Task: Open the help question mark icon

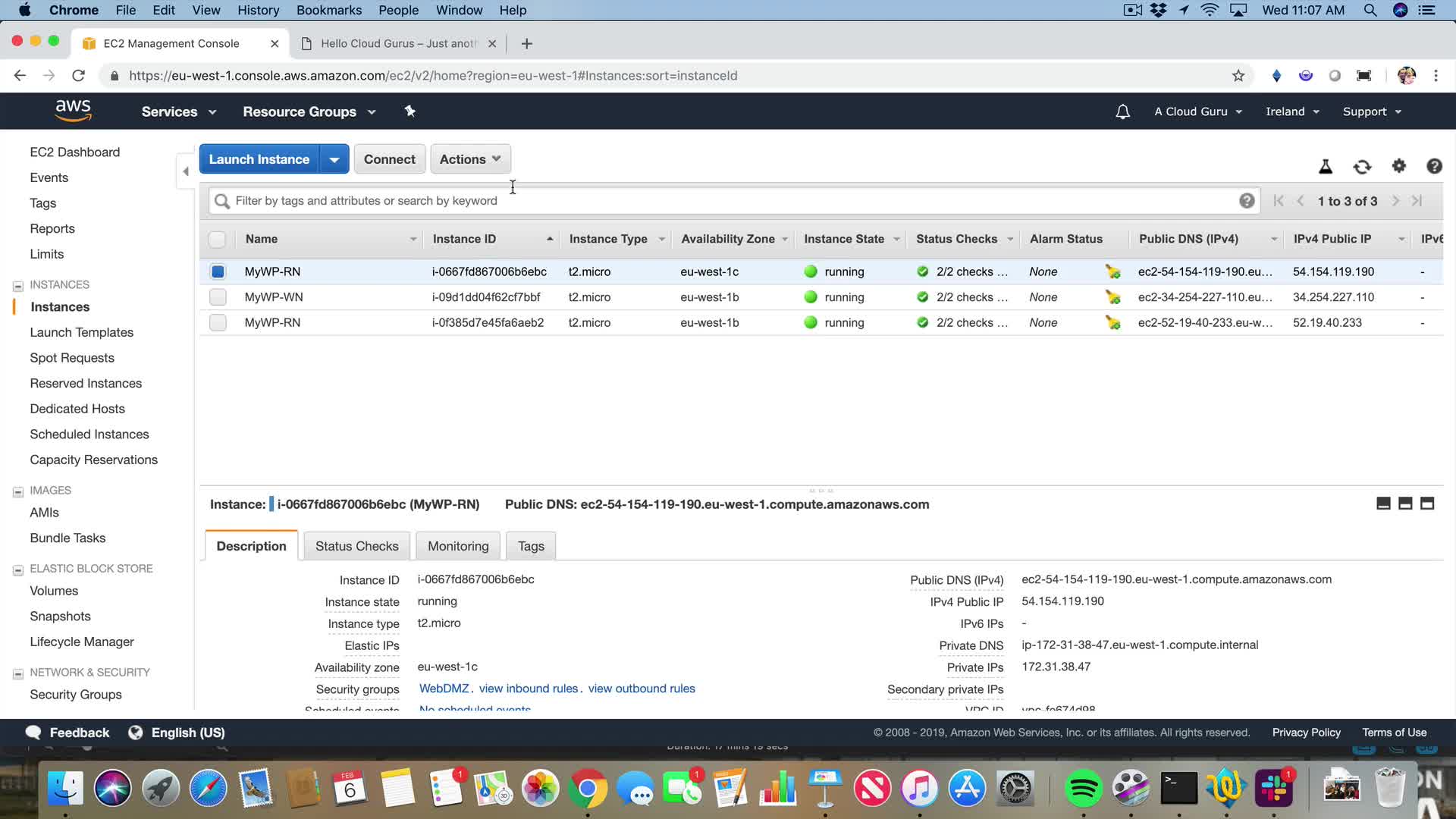Action: point(1433,166)
